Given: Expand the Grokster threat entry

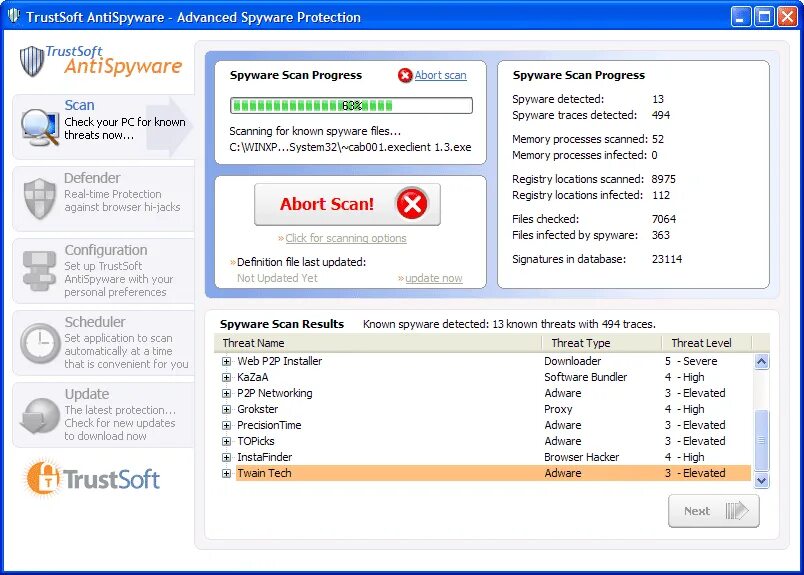Looking at the screenshot, I should click(226, 409).
